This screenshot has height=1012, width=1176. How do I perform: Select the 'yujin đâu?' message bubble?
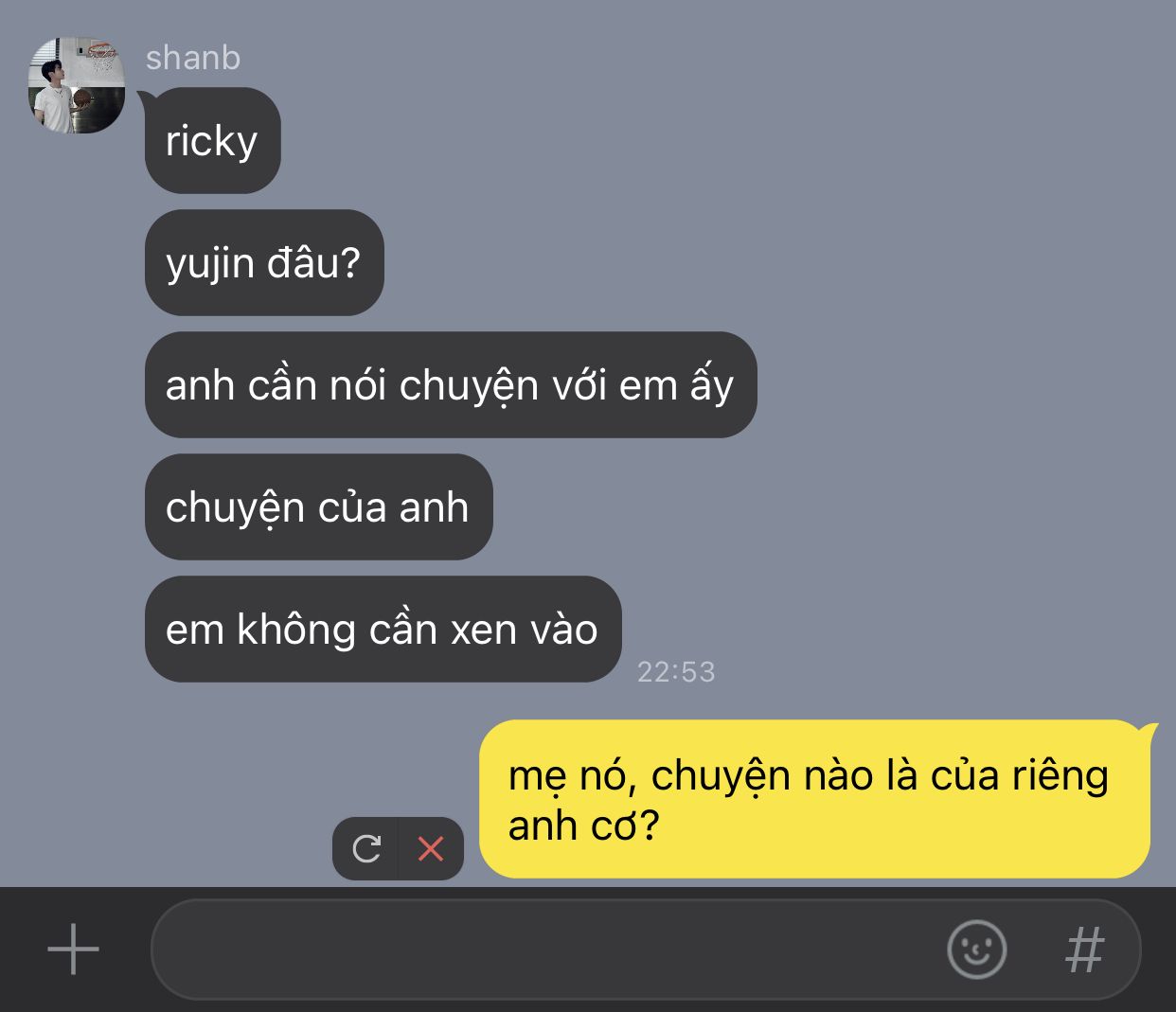pos(264,262)
